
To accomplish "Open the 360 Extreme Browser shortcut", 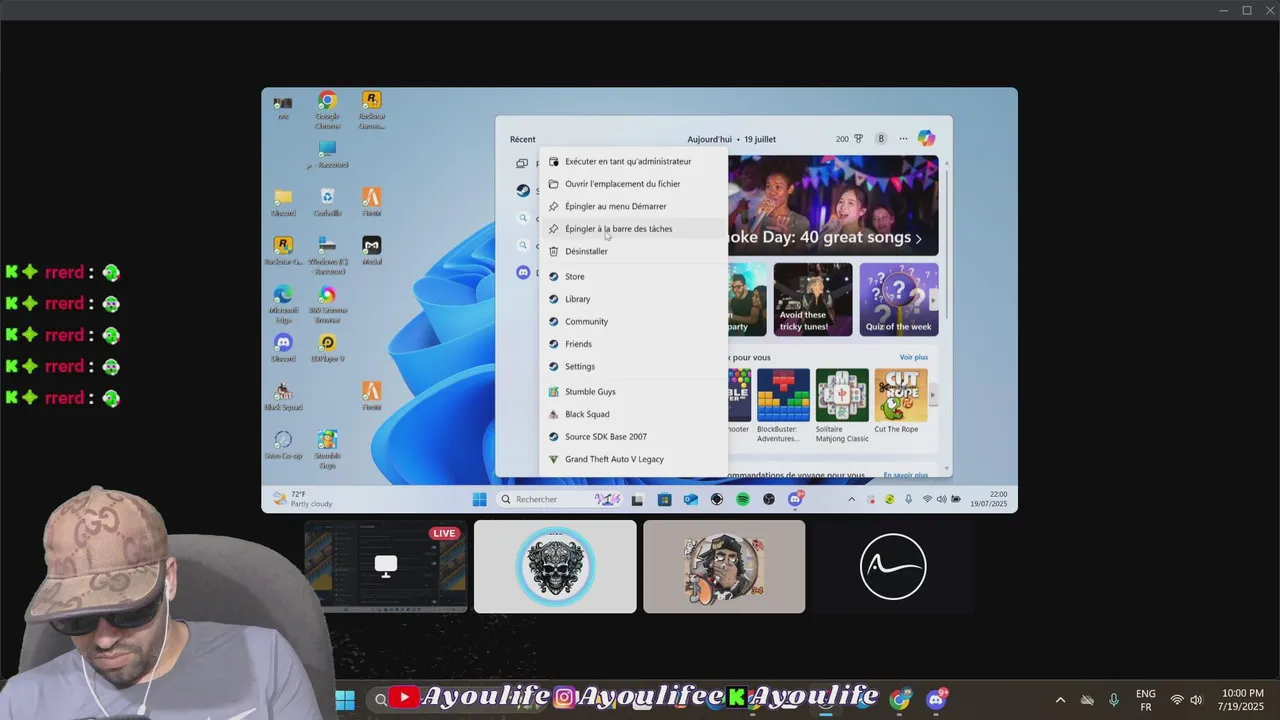I will (327, 304).
